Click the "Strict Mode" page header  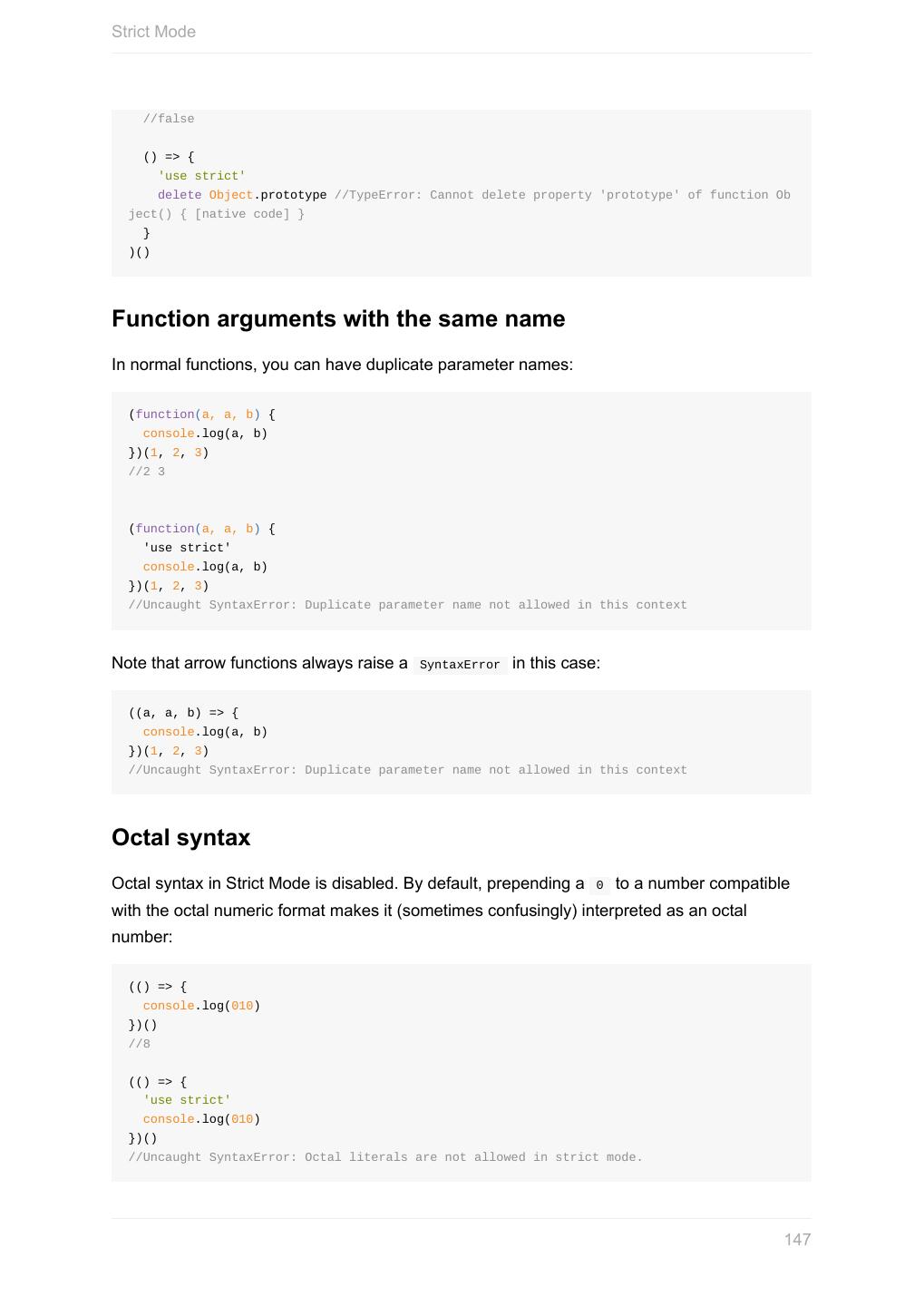click(153, 32)
